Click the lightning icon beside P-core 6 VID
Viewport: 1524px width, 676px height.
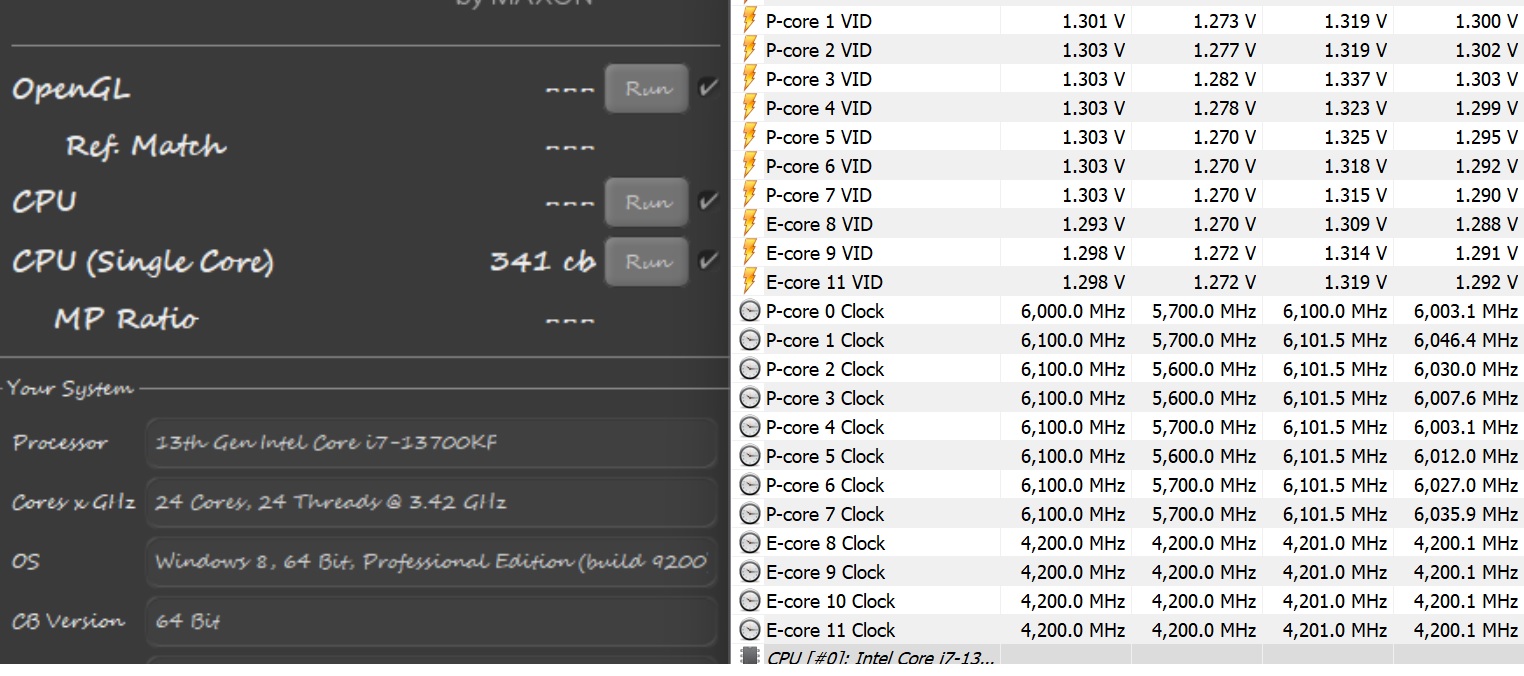click(x=749, y=166)
